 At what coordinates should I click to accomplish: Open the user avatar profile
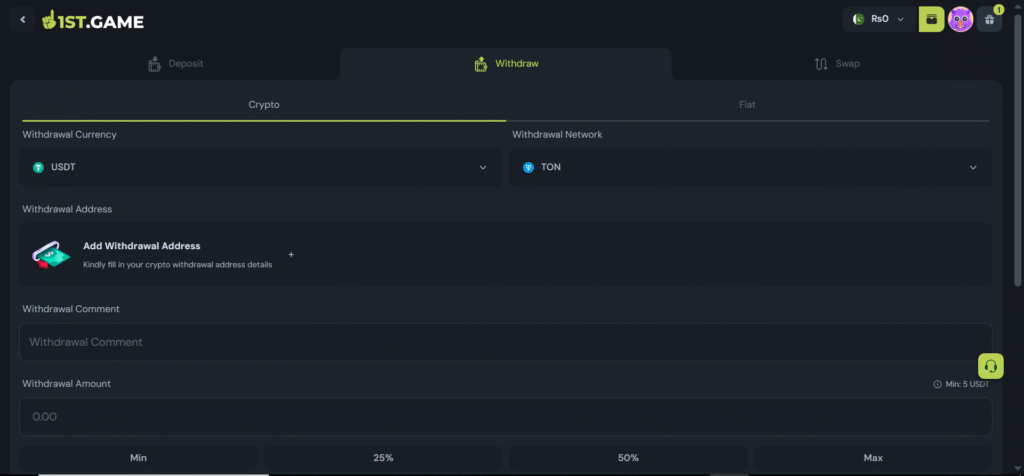pyautogui.click(x=960, y=19)
